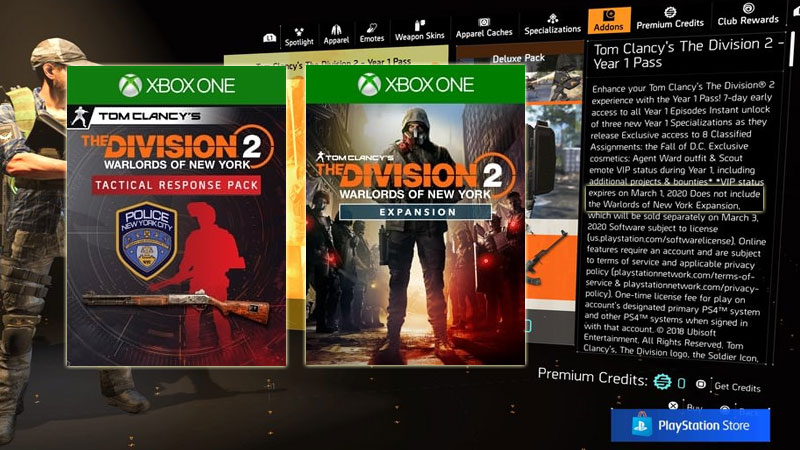The height and width of the screenshot is (450, 800).
Task: Open the Spotlight store tab
Action: pos(299,38)
